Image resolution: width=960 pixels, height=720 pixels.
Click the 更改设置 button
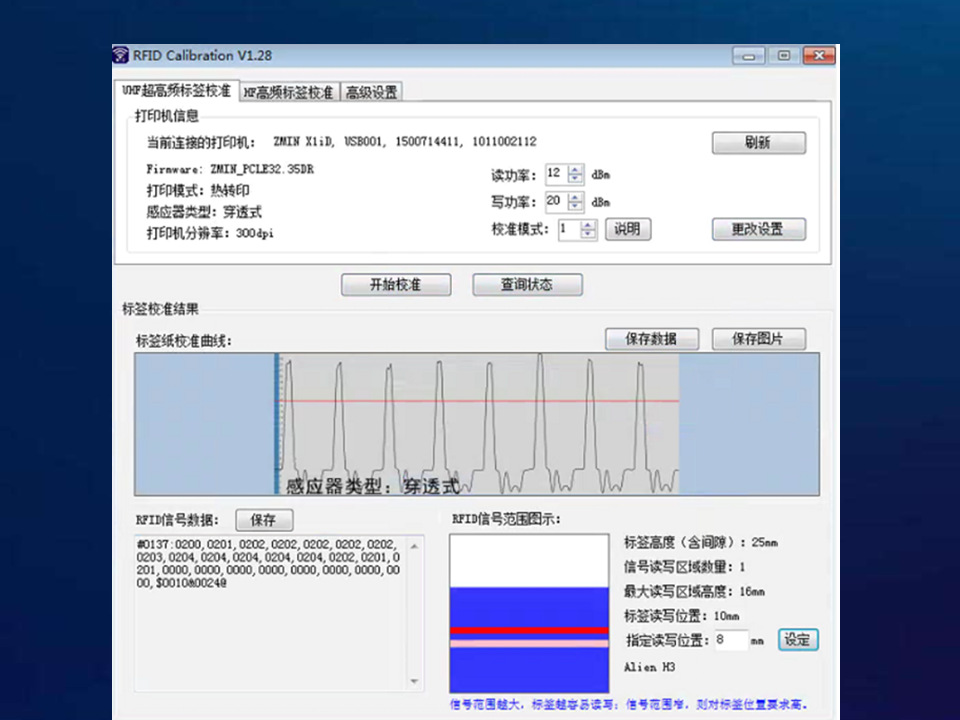pos(759,229)
